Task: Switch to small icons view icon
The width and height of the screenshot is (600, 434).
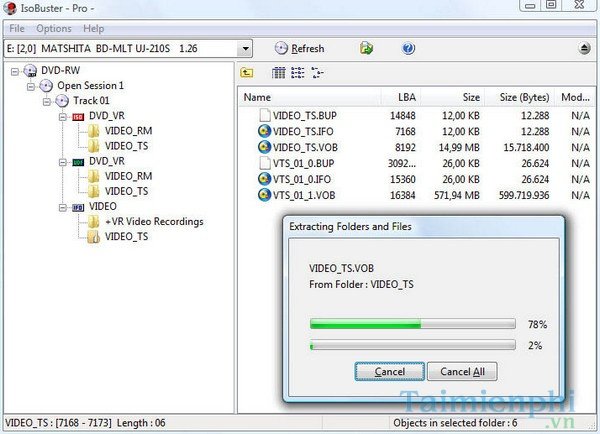Action: 317,72
